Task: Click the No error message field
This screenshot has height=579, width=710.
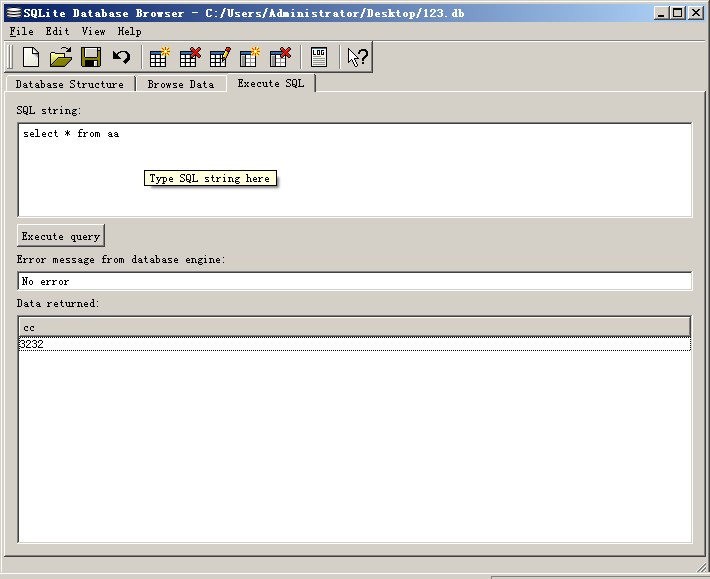Action: pyautogui.click(x=355, y=281)
